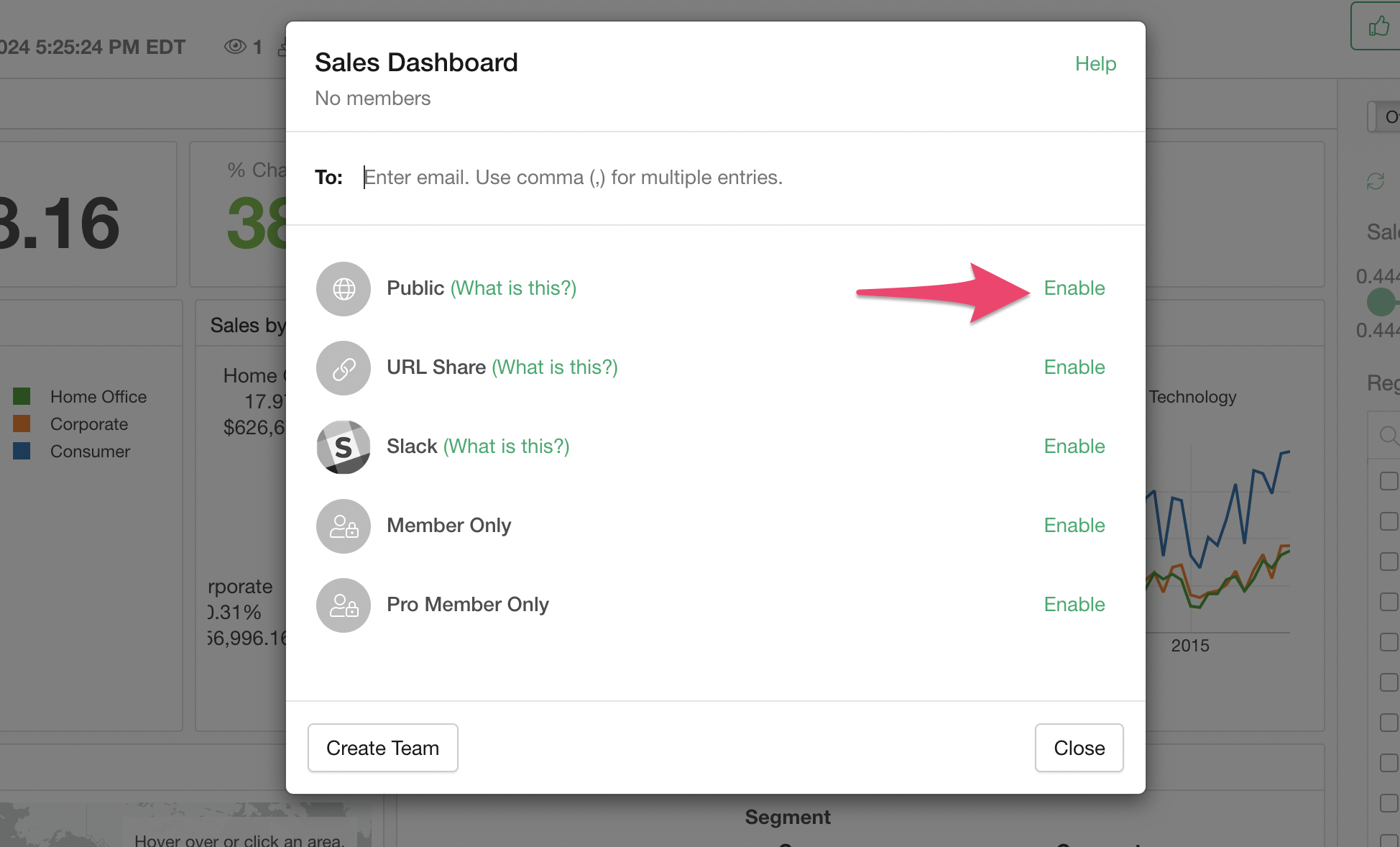Click the Public globe icon
Image resolution: width=1400 pixels, height=847 pixels.
pyautogui.click(x=344, y=289)
